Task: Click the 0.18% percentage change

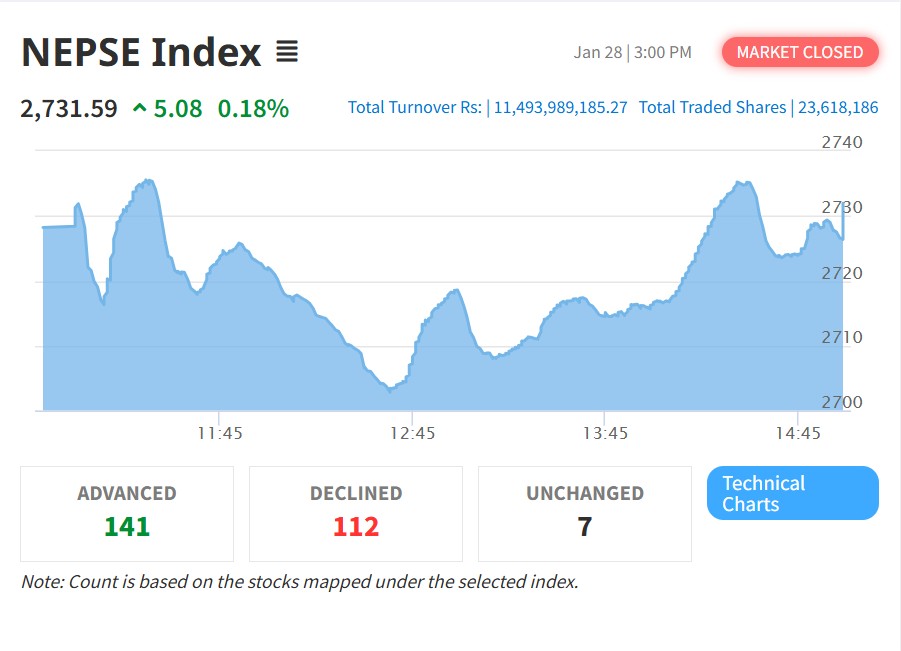Action: point(253,108)
